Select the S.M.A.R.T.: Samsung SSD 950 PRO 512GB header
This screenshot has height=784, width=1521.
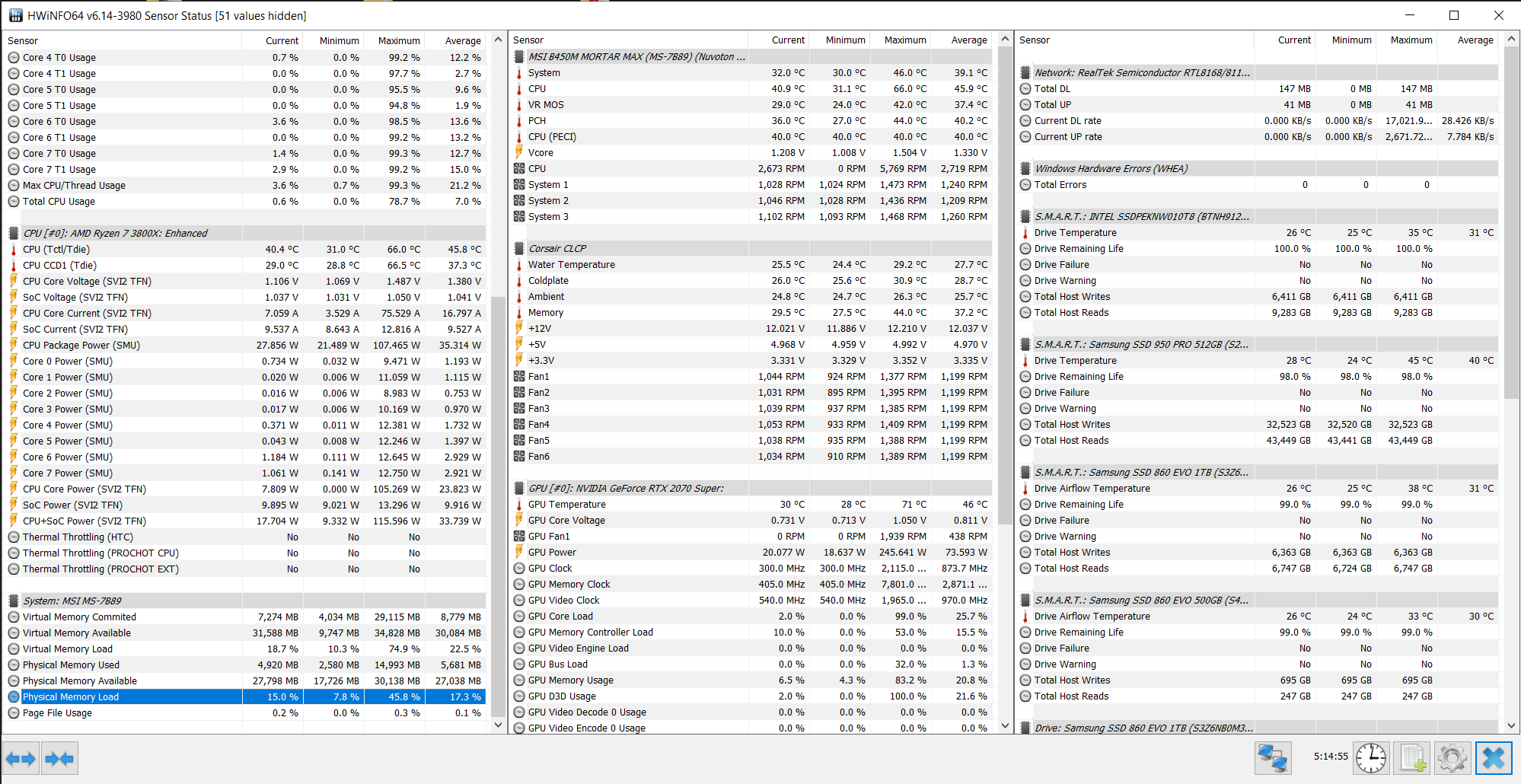point(1258,345)
